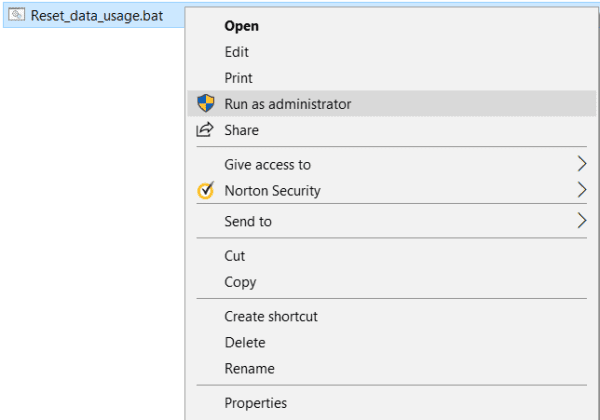Open Properties for the batch file
The width and height of the screenshot is (600, 420).
(x=255, y=403)
